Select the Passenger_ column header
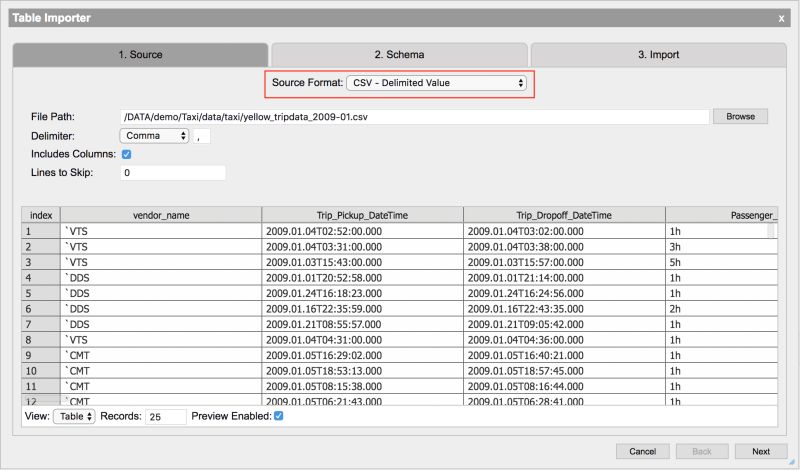The width and height of the screenshot is (800, 470). [722, 215]
